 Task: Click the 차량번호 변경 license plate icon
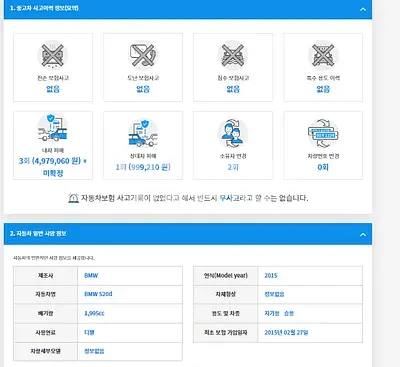(323, 133)
